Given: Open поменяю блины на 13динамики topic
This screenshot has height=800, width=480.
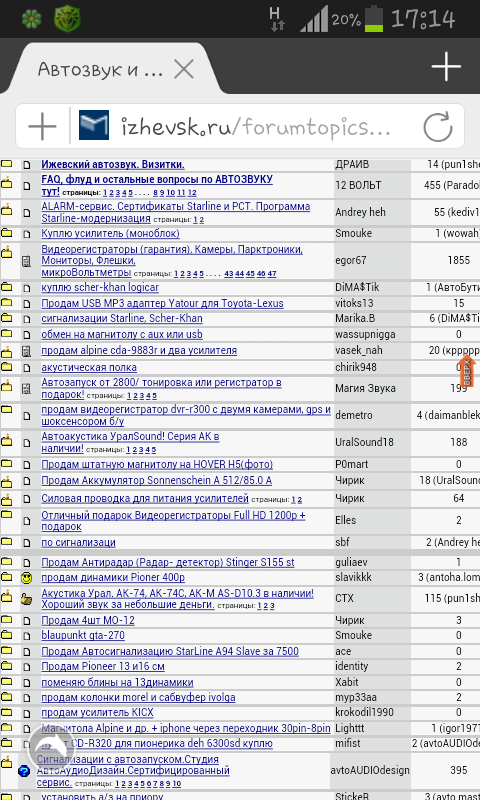Looking at the screenshot, I should [x=117, y=682].
